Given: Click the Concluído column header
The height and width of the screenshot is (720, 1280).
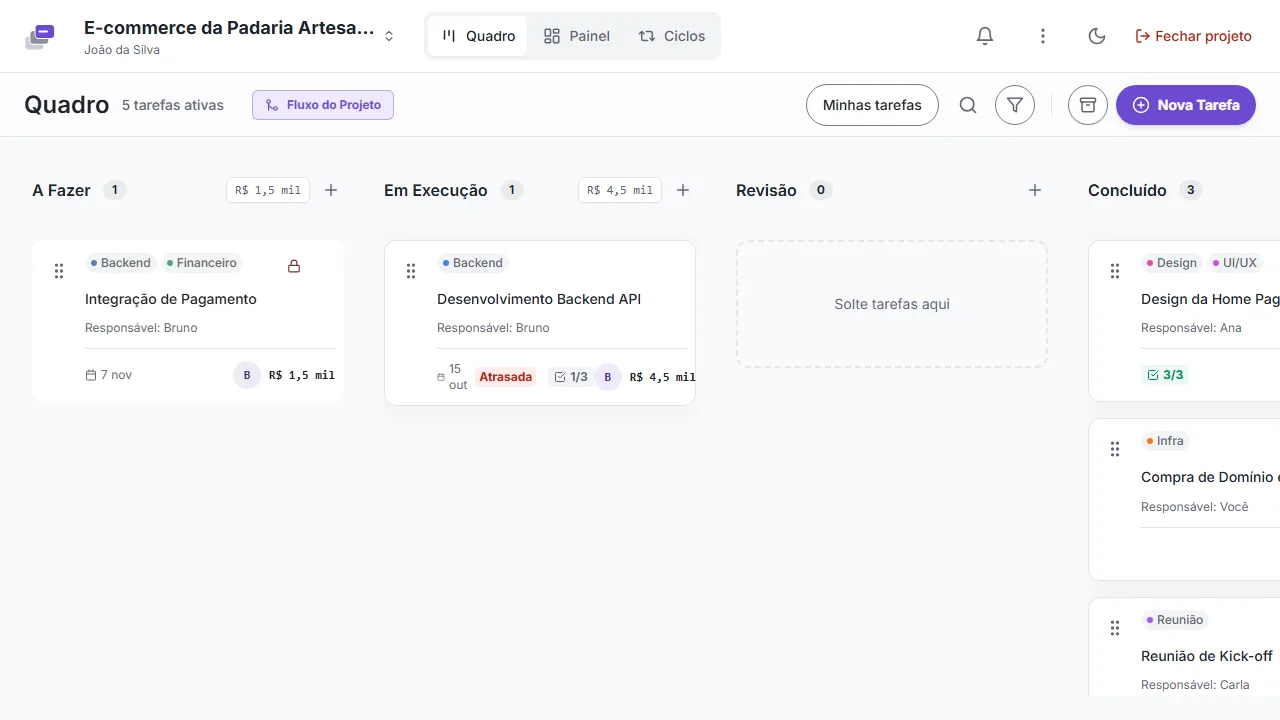Looking at the screenshot, I should (1127, 190).
